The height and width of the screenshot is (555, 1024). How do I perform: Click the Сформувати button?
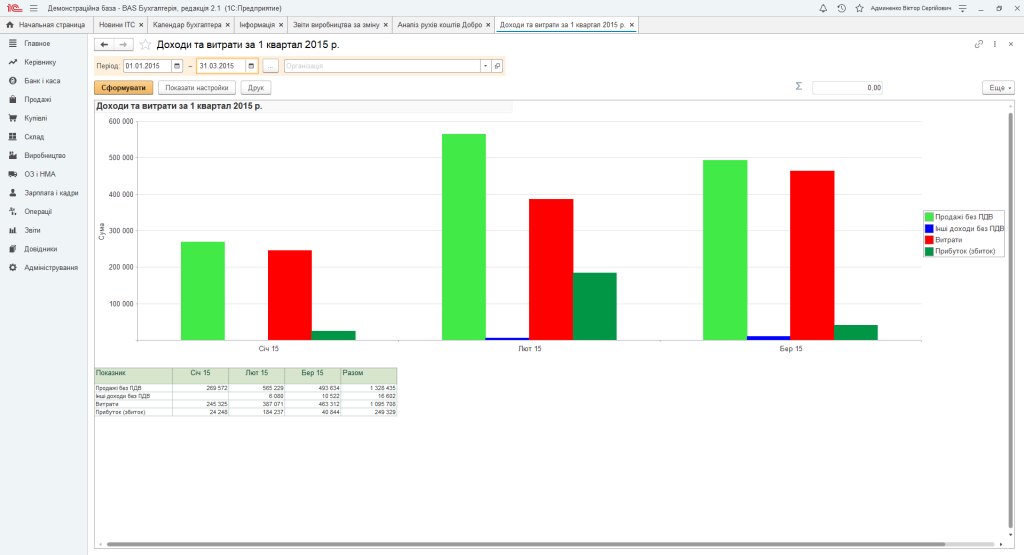pos(123,87)
